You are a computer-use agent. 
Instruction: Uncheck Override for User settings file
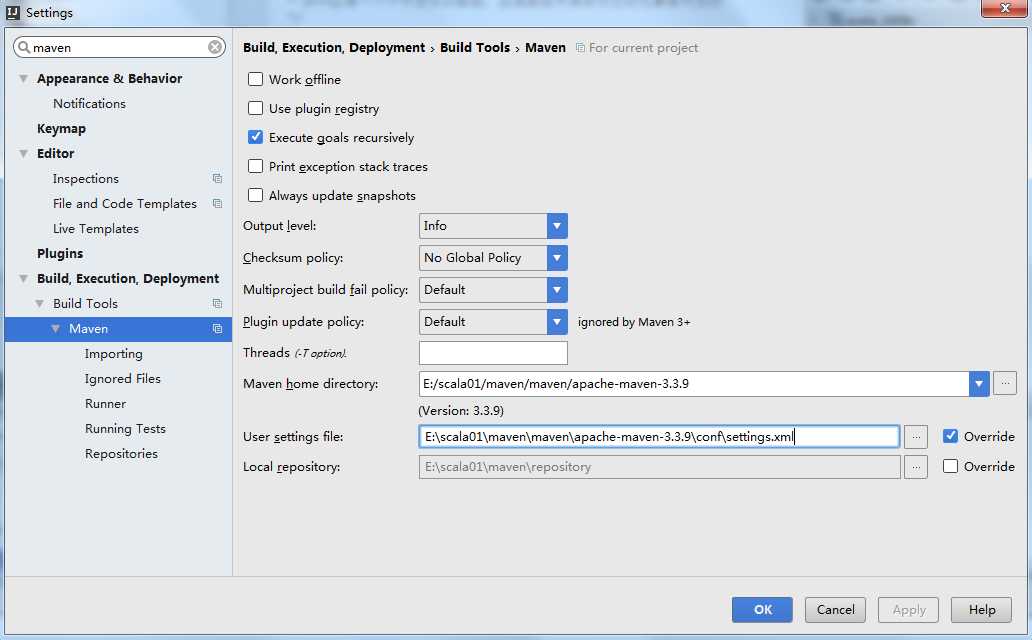coord(950,436)
